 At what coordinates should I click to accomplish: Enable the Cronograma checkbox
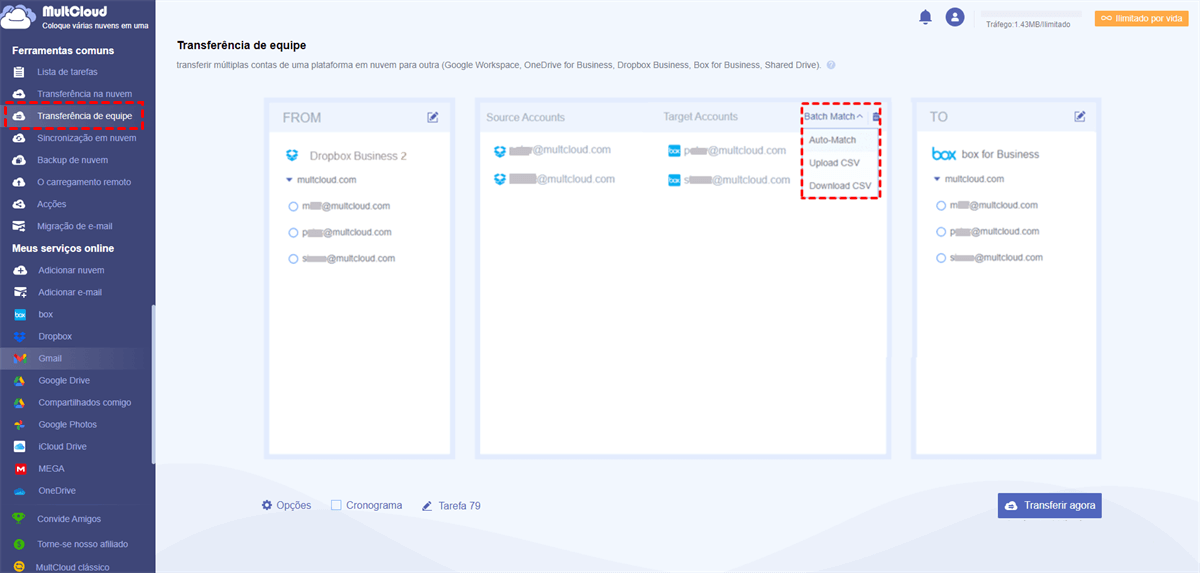click(x=337, y=505)
